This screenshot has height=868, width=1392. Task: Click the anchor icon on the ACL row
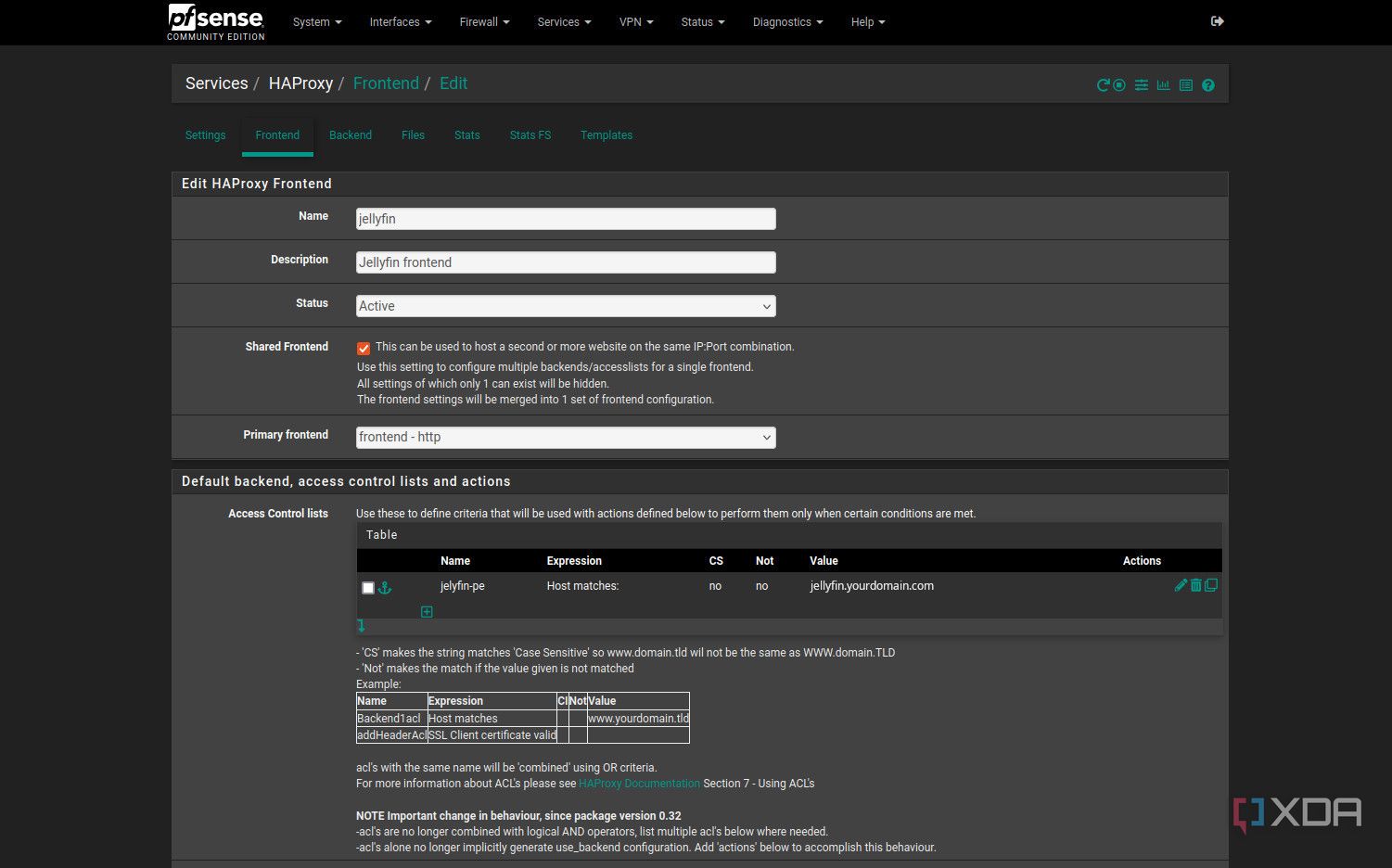pyautogui.click(x=385, y=588)
